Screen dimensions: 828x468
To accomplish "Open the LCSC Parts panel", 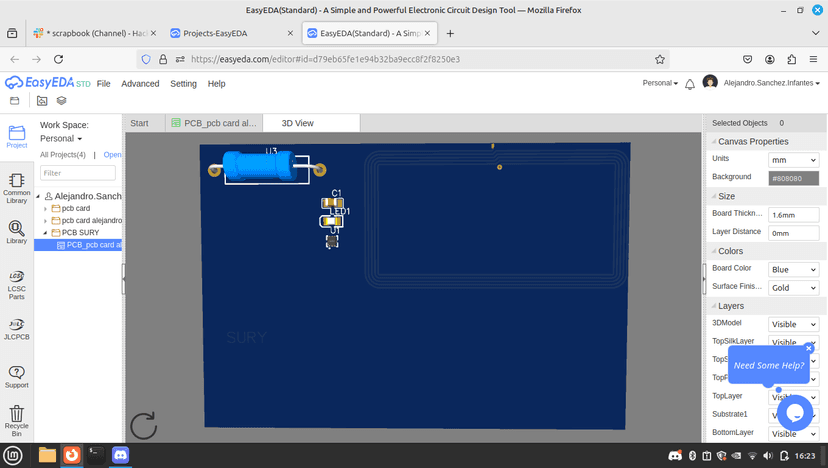I will click(16, 285).
